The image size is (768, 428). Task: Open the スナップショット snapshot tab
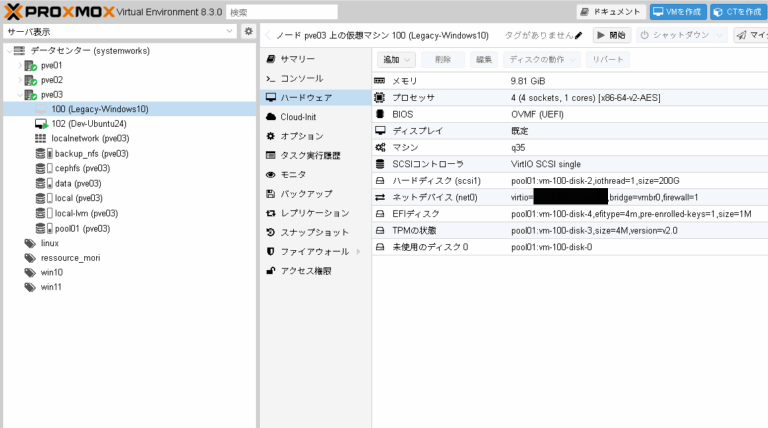(x=315, y=232)
